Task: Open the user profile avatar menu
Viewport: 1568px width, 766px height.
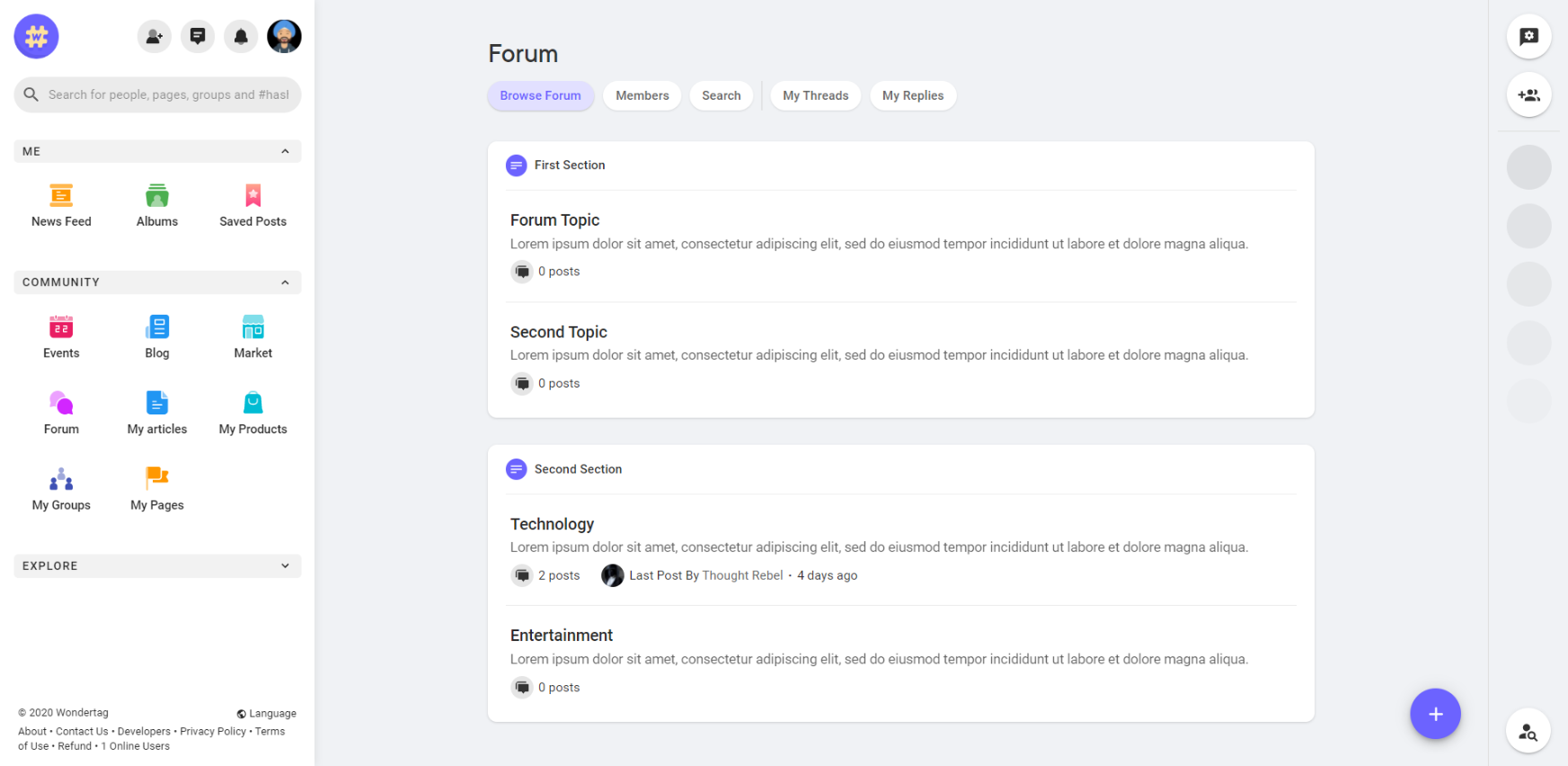Action: [x=284, y=37]
